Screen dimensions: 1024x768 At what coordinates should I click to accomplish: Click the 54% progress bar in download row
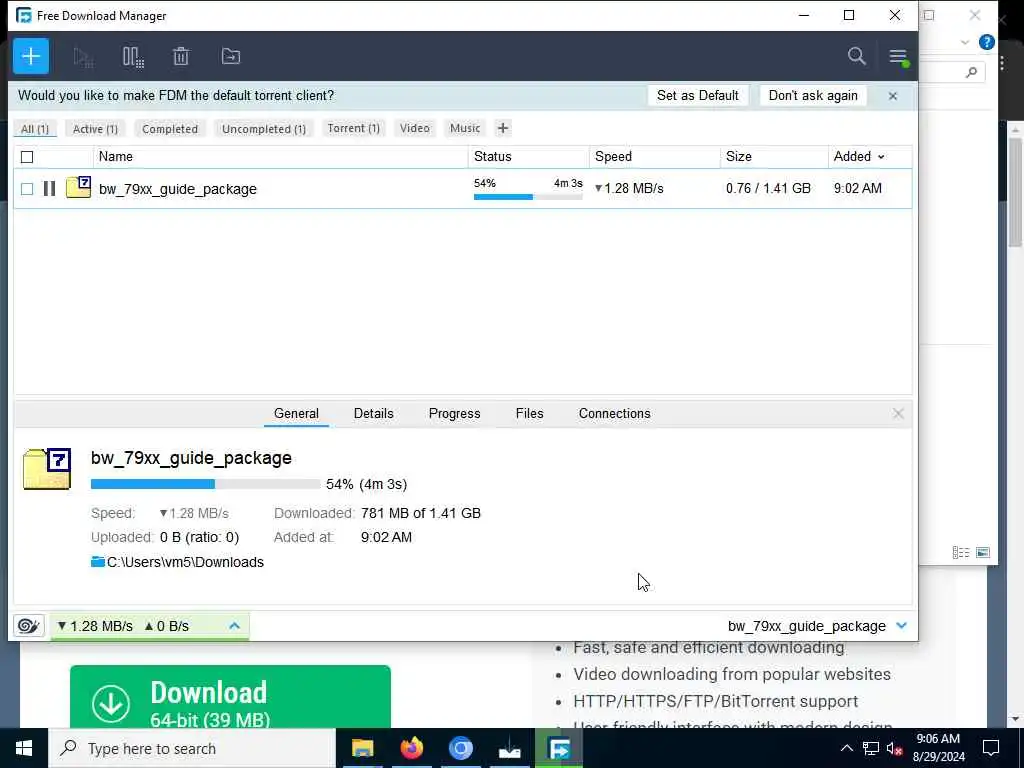pyautogui.click(x=528, y=197)
